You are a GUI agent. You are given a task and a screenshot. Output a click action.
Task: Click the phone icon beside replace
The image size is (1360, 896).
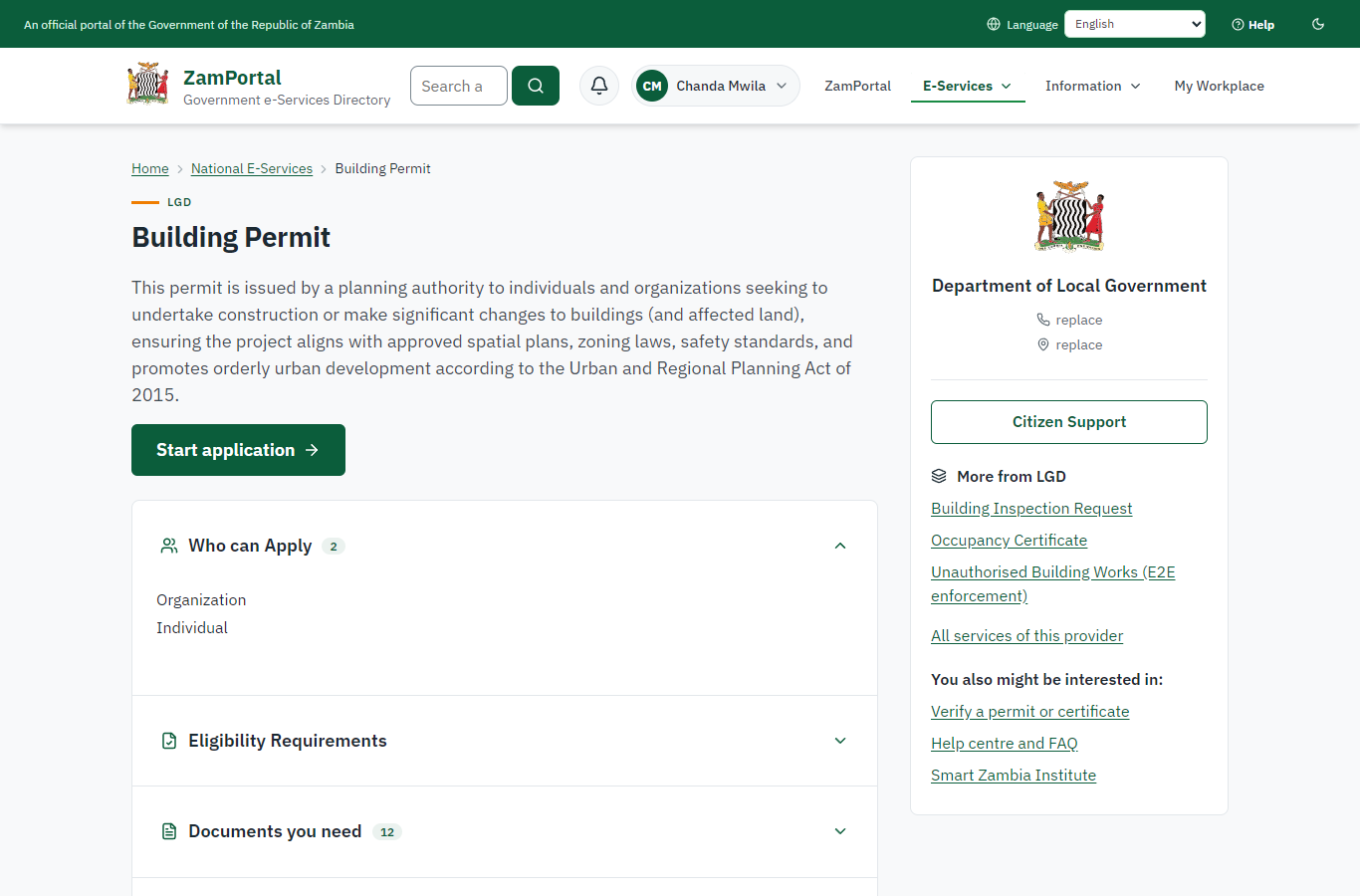(1043, 320)
